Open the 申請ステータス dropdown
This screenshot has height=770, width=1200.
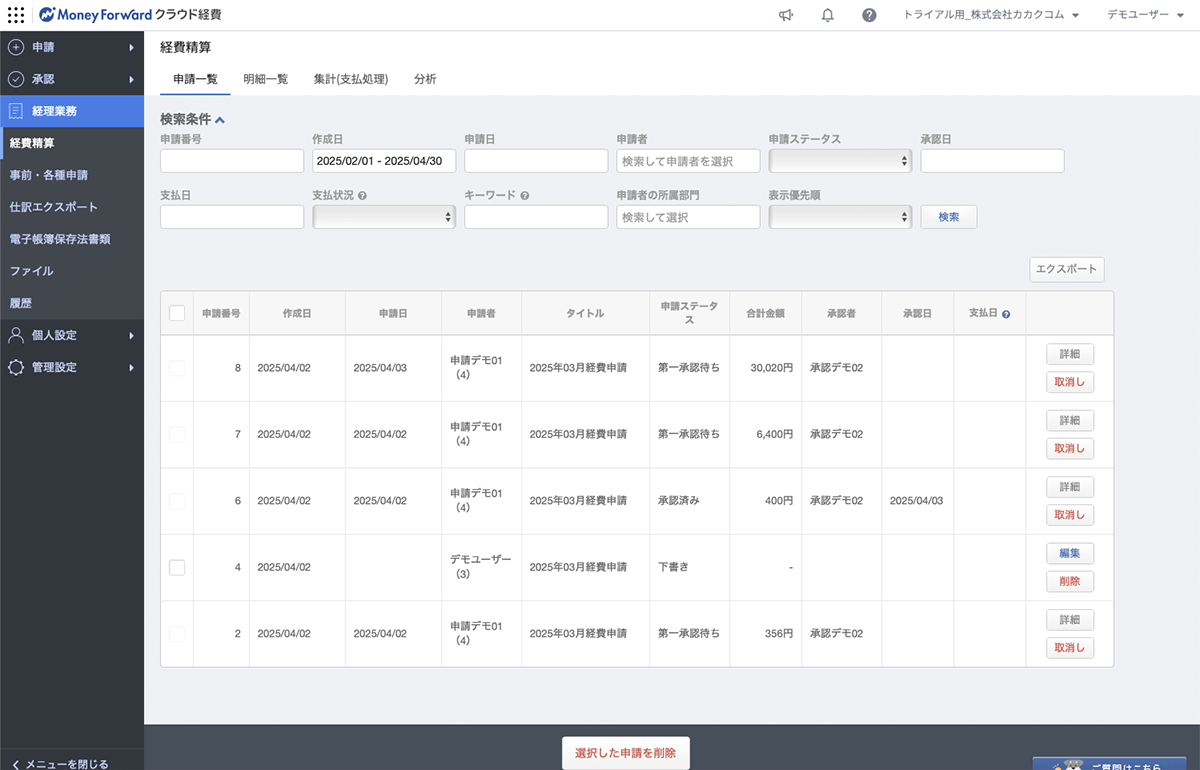coord(840,161)
